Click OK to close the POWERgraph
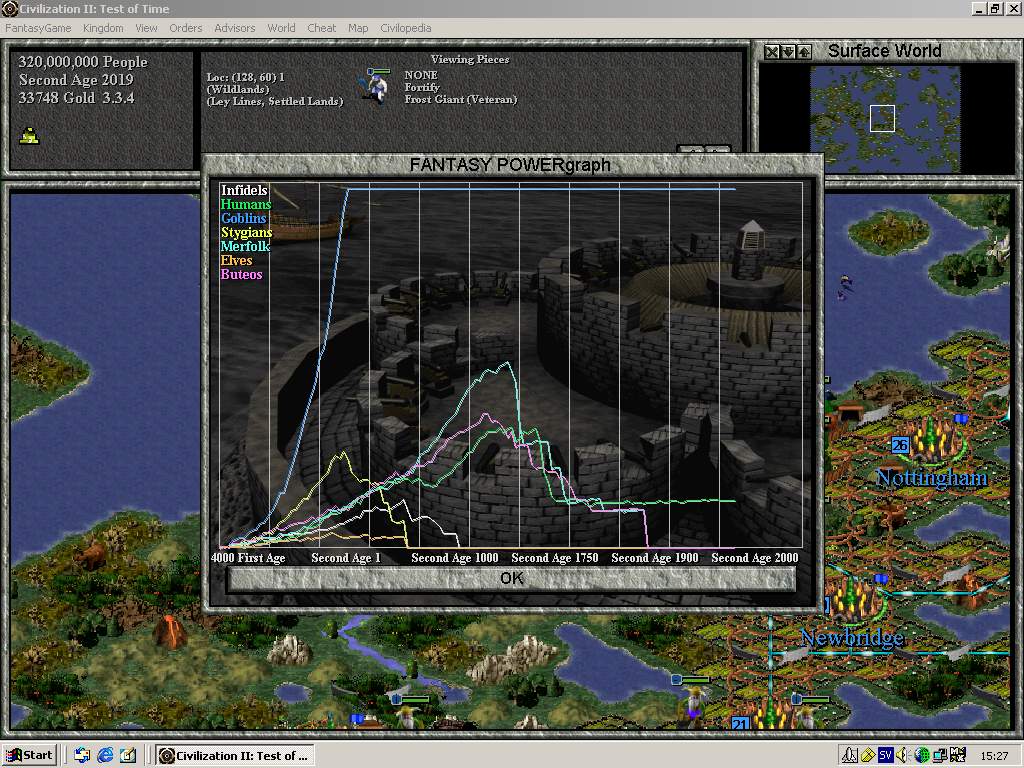This screenshot has width=1024, height=768. pos(511,579)
